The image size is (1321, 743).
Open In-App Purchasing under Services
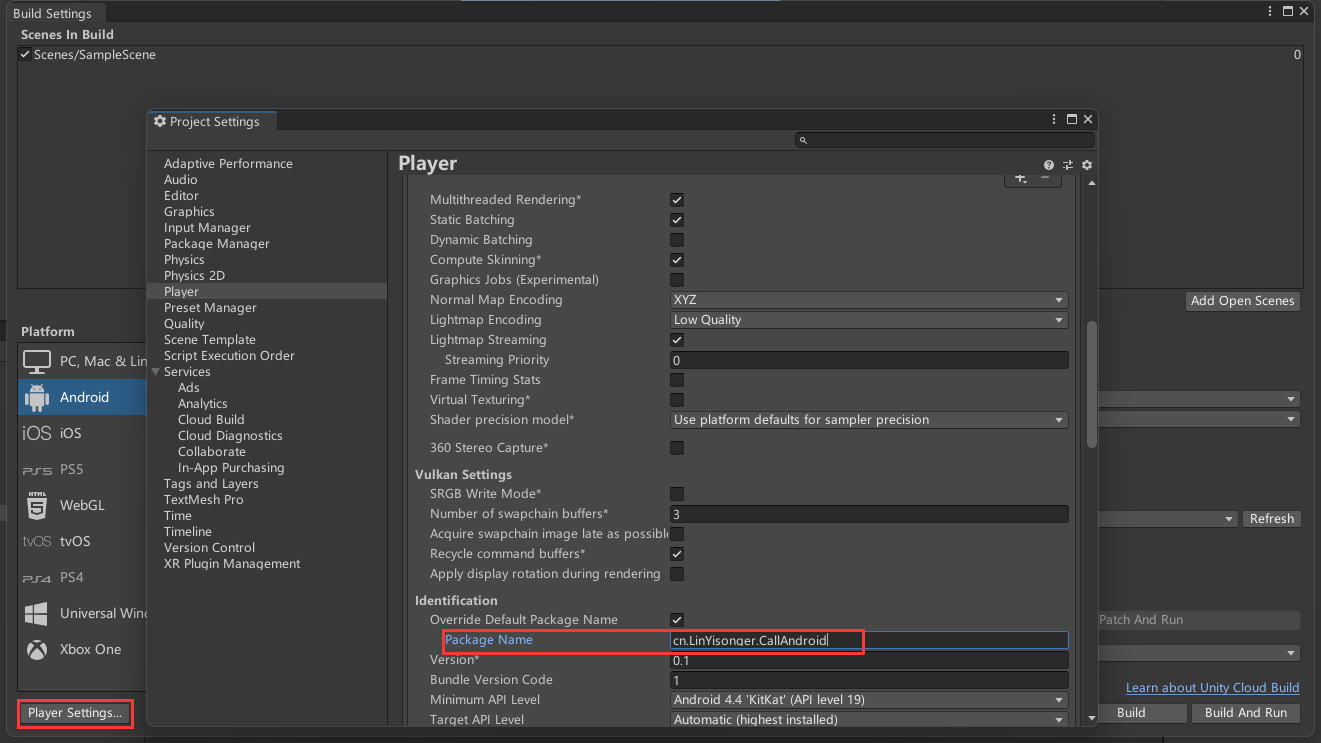point(231,468)
